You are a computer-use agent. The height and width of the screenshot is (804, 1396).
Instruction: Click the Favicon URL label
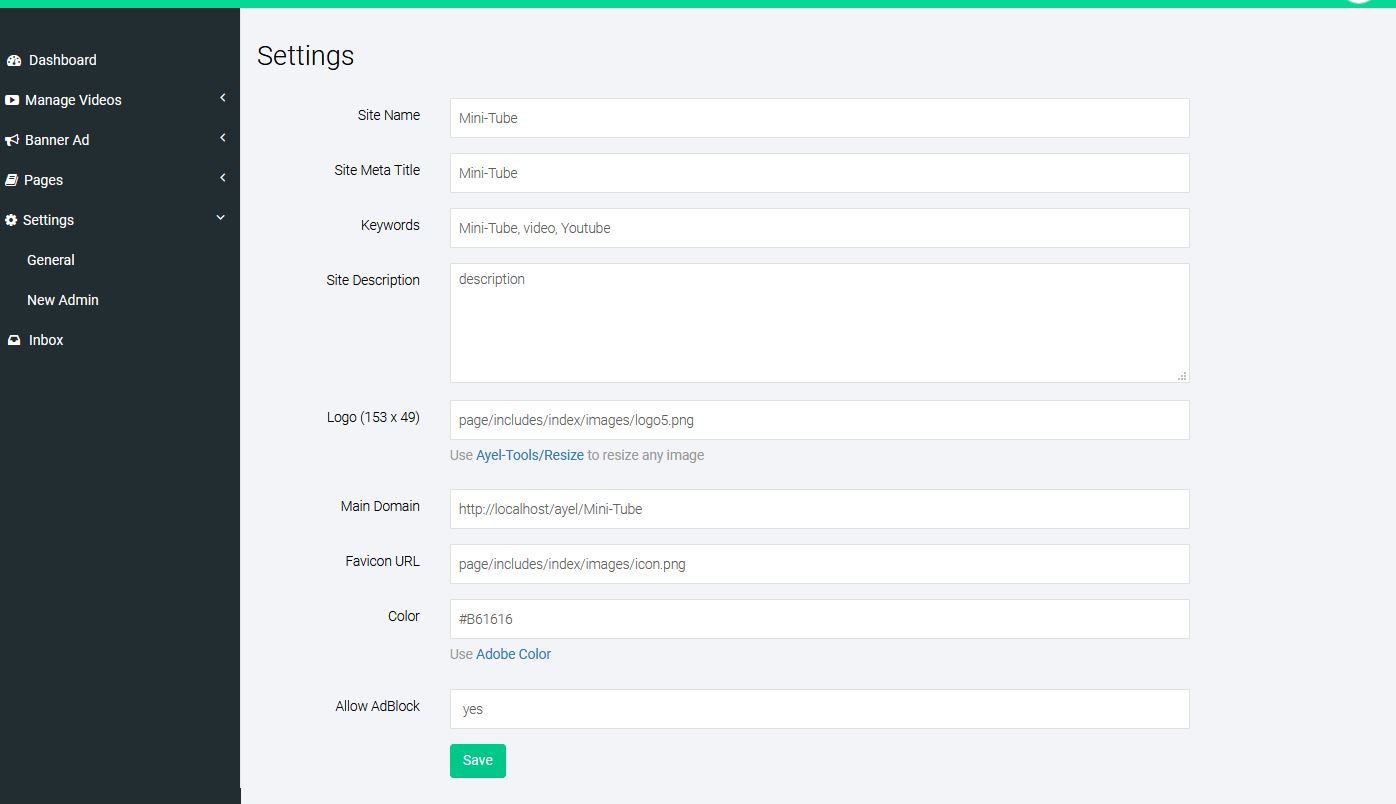pos(382,561)
